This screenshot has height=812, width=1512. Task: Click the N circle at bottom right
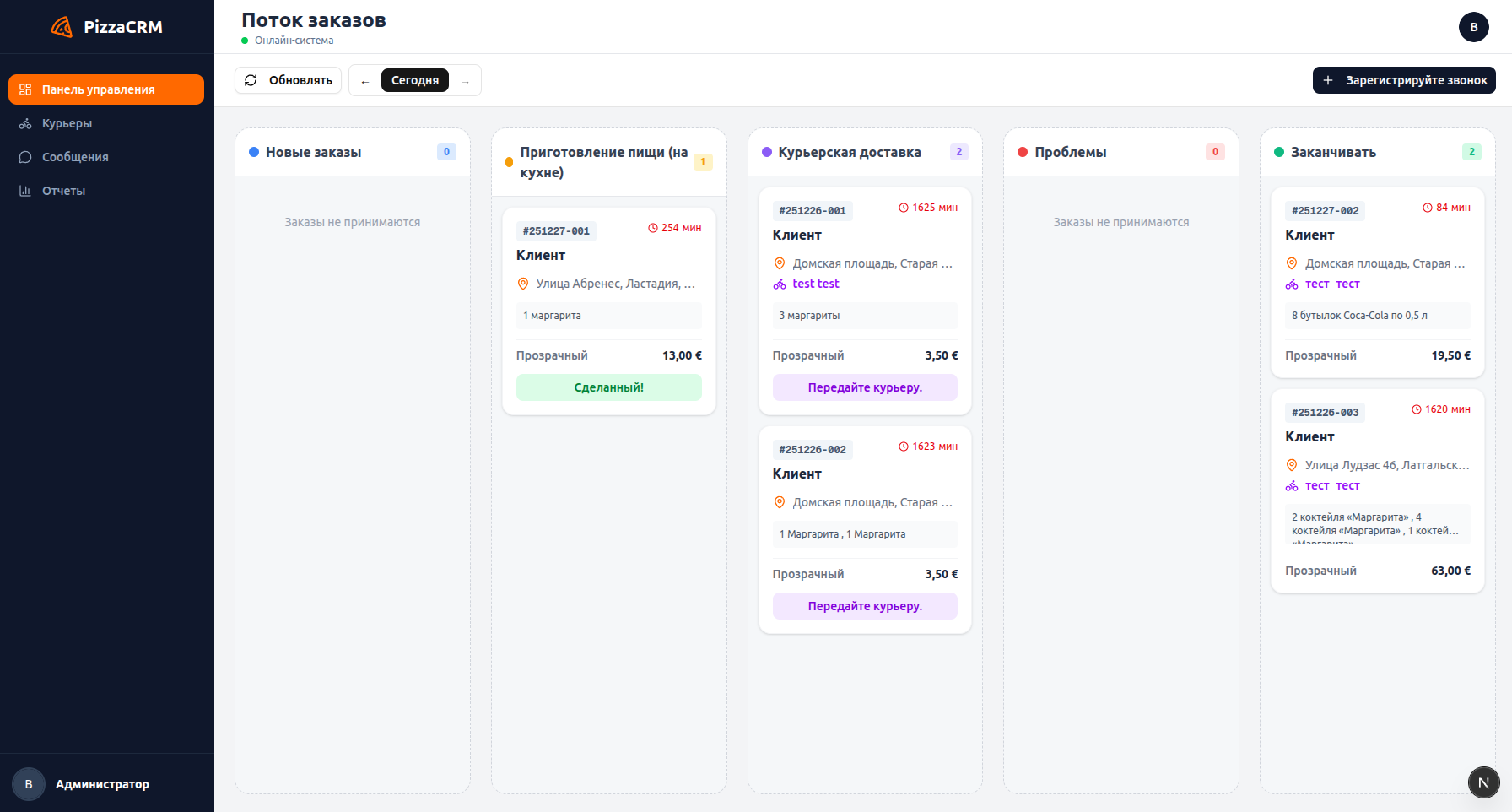[x=1484, y=782]
